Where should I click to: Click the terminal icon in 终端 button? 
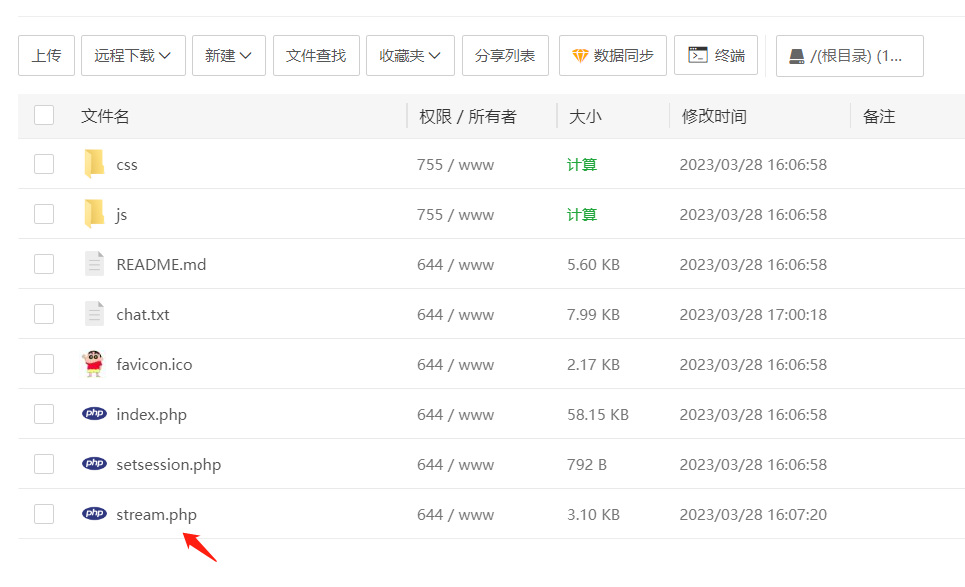[x=698, y=56]
